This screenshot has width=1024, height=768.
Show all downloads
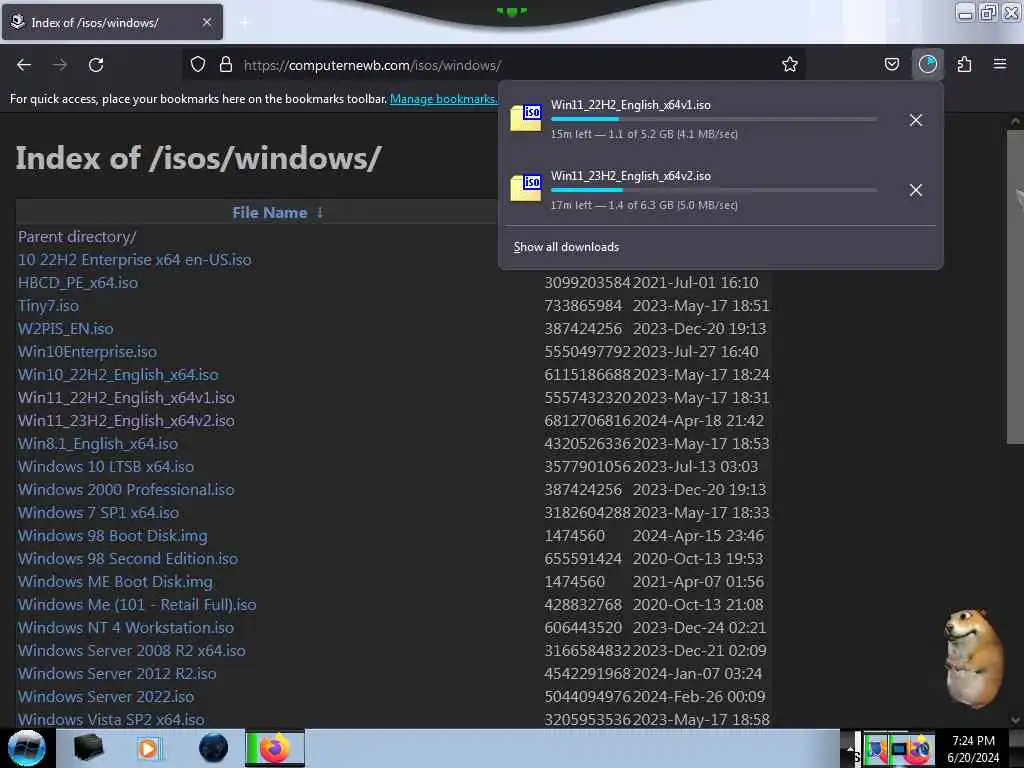[x=566, y=247]
